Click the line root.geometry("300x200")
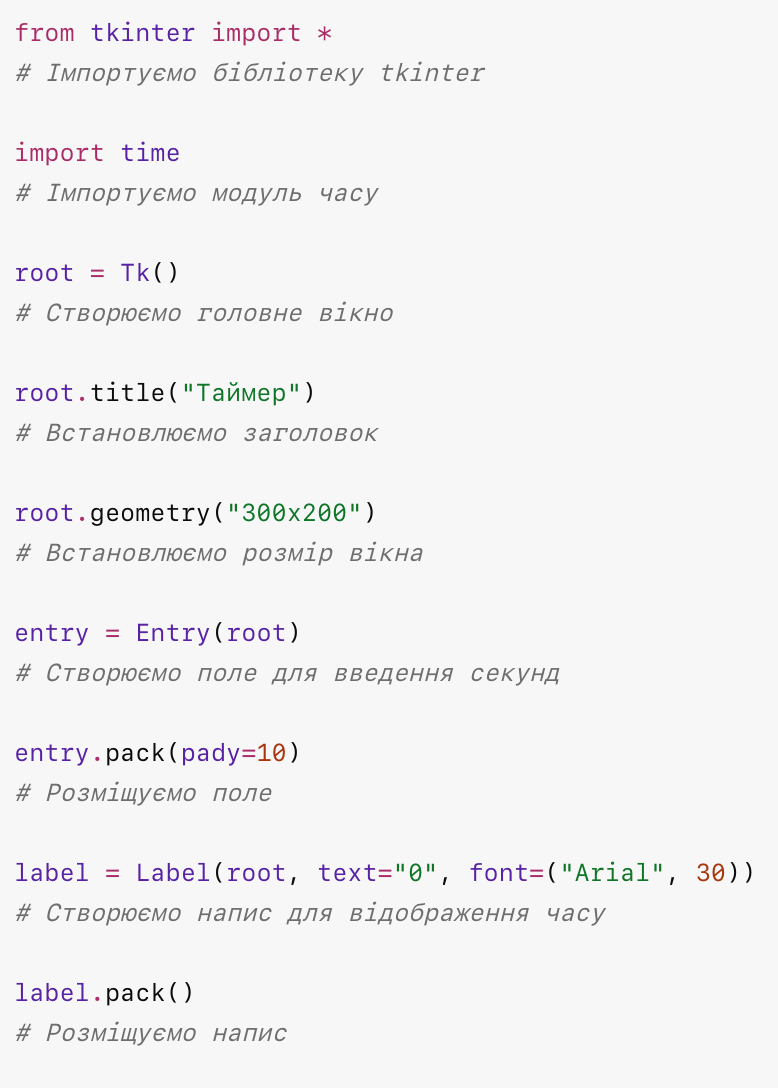This screenshot has height=1088, width=778. 196,513
